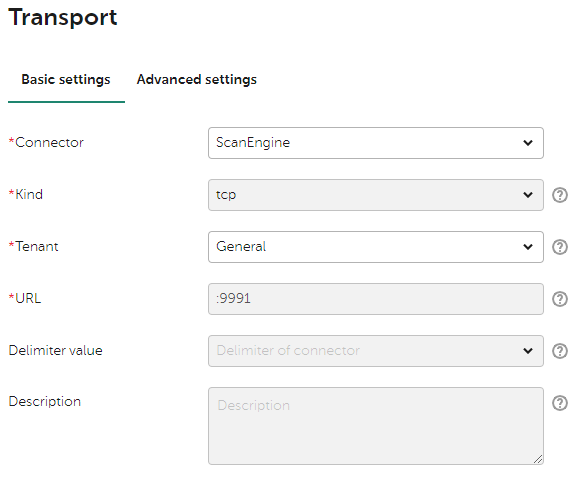Open the Kind dropdown showing tcp
This screenshot has height=487, width=577.
[x=376, y=195]
